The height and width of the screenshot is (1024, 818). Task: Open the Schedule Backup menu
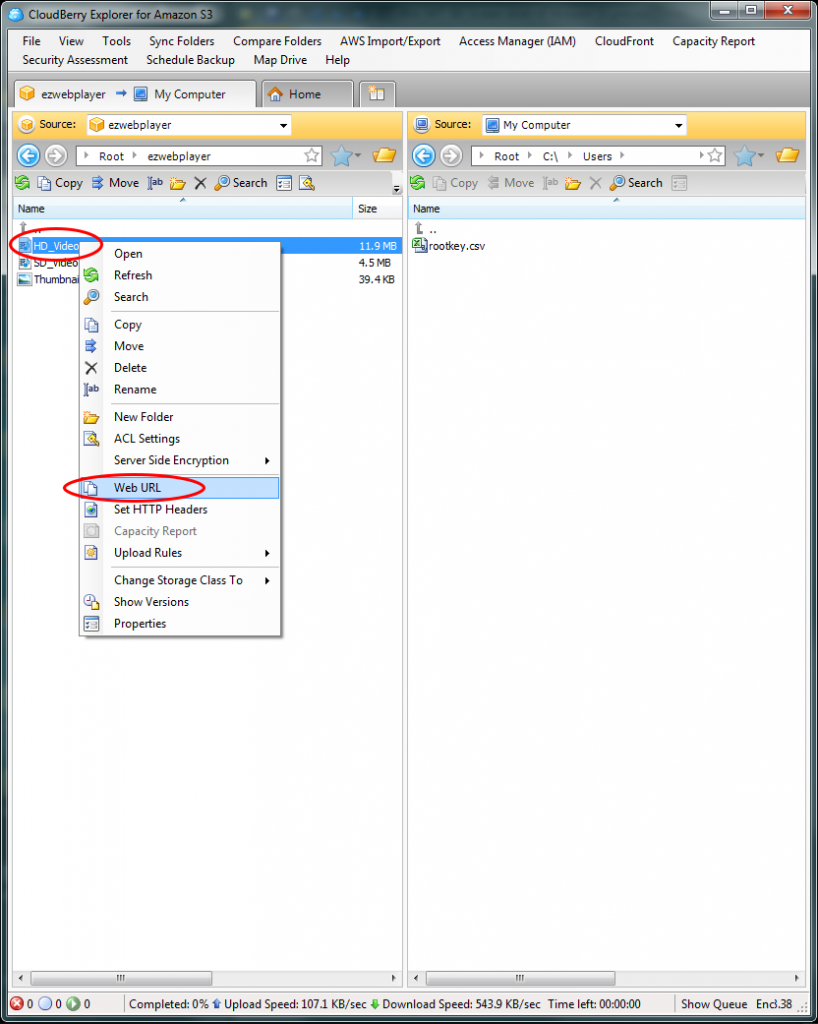[191, 59]
